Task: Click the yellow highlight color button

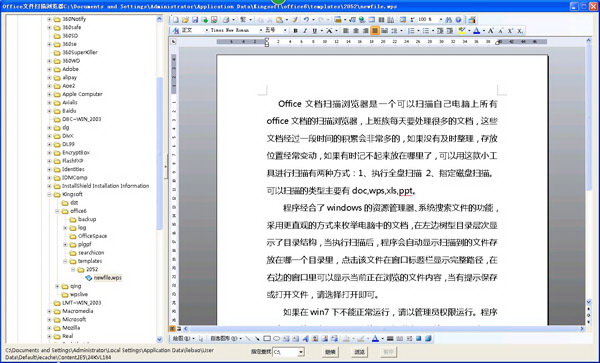Action: tap(462, 31)
